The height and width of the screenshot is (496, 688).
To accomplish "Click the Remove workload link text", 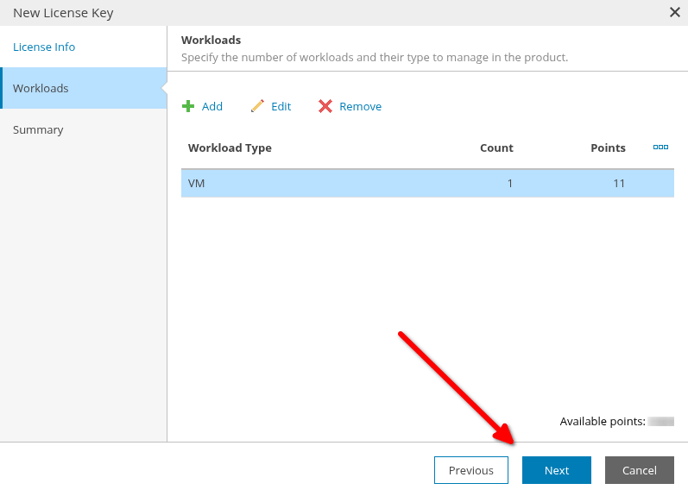I will [x=360, y=107].
